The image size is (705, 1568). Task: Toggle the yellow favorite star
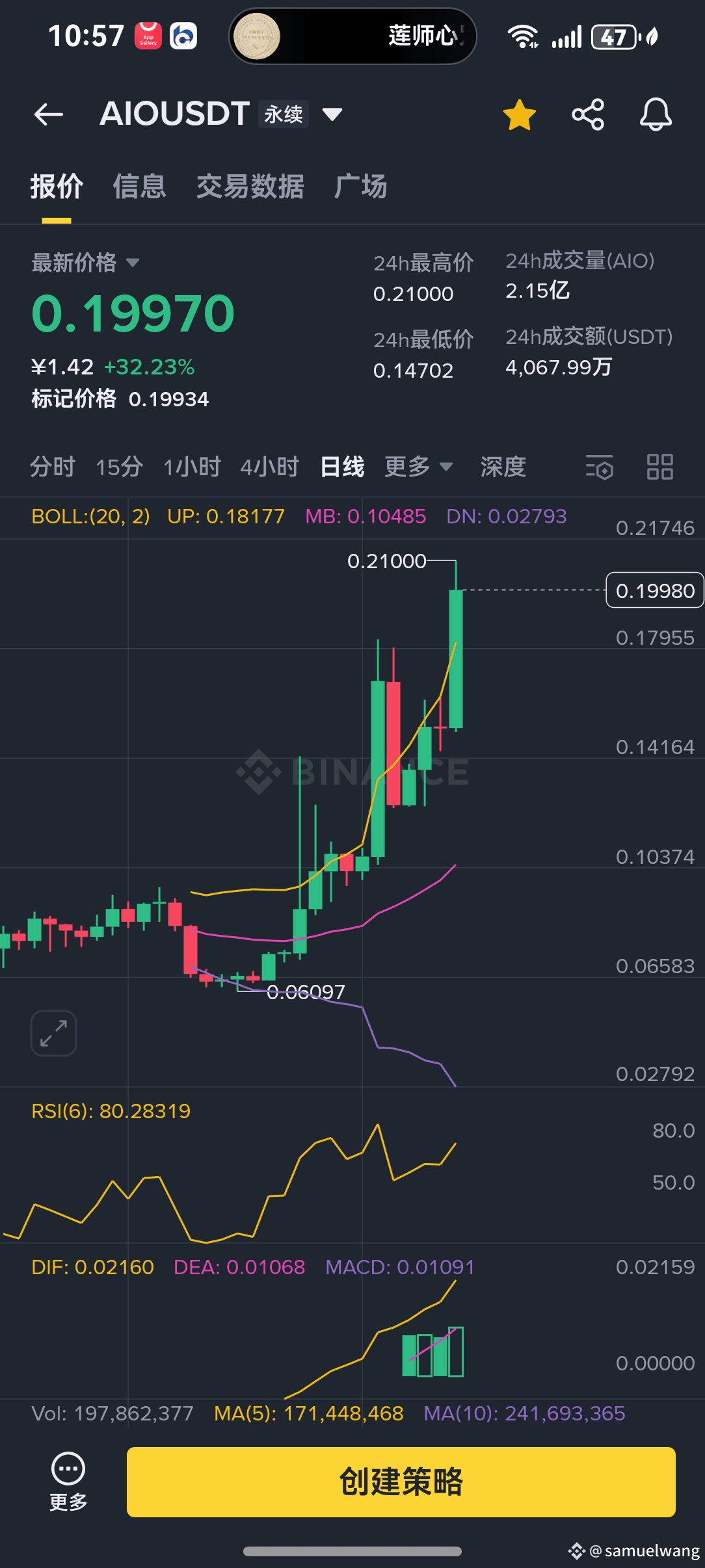tap(519, 114)
